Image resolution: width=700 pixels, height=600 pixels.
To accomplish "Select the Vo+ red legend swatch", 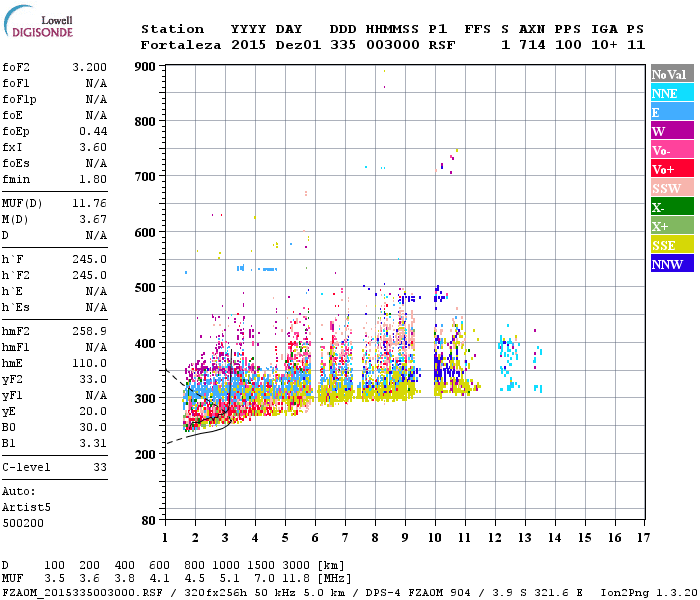I will [672, 169].
